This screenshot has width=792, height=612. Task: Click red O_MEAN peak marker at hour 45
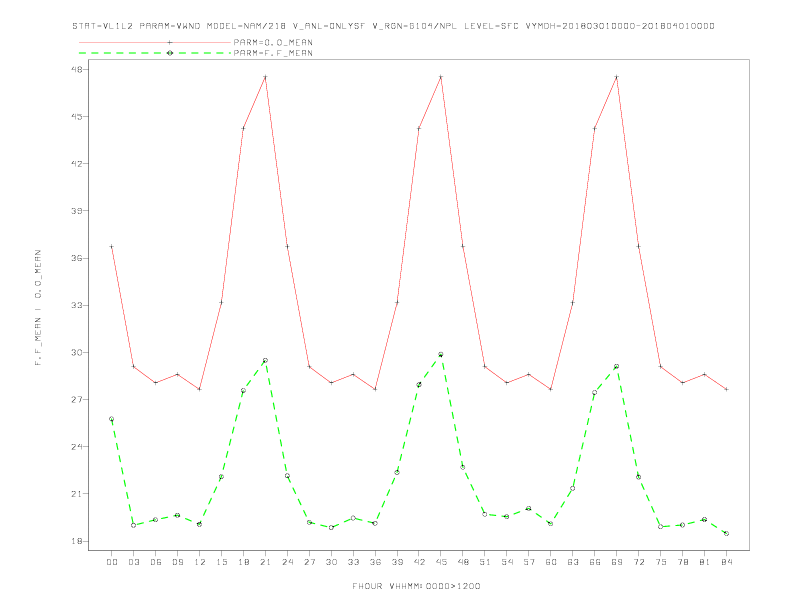click(x=441, y=77)
